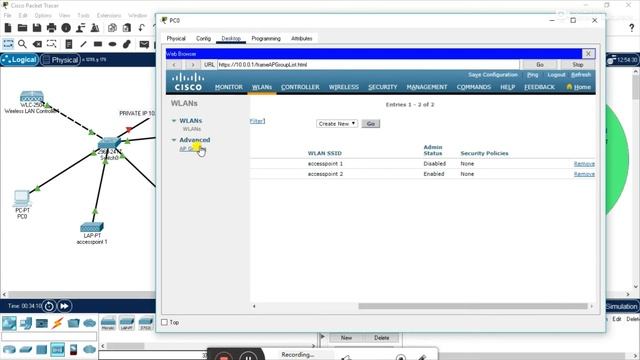
Task: Click the Add Simple PDU envelope icon
Action: (144, 44)
